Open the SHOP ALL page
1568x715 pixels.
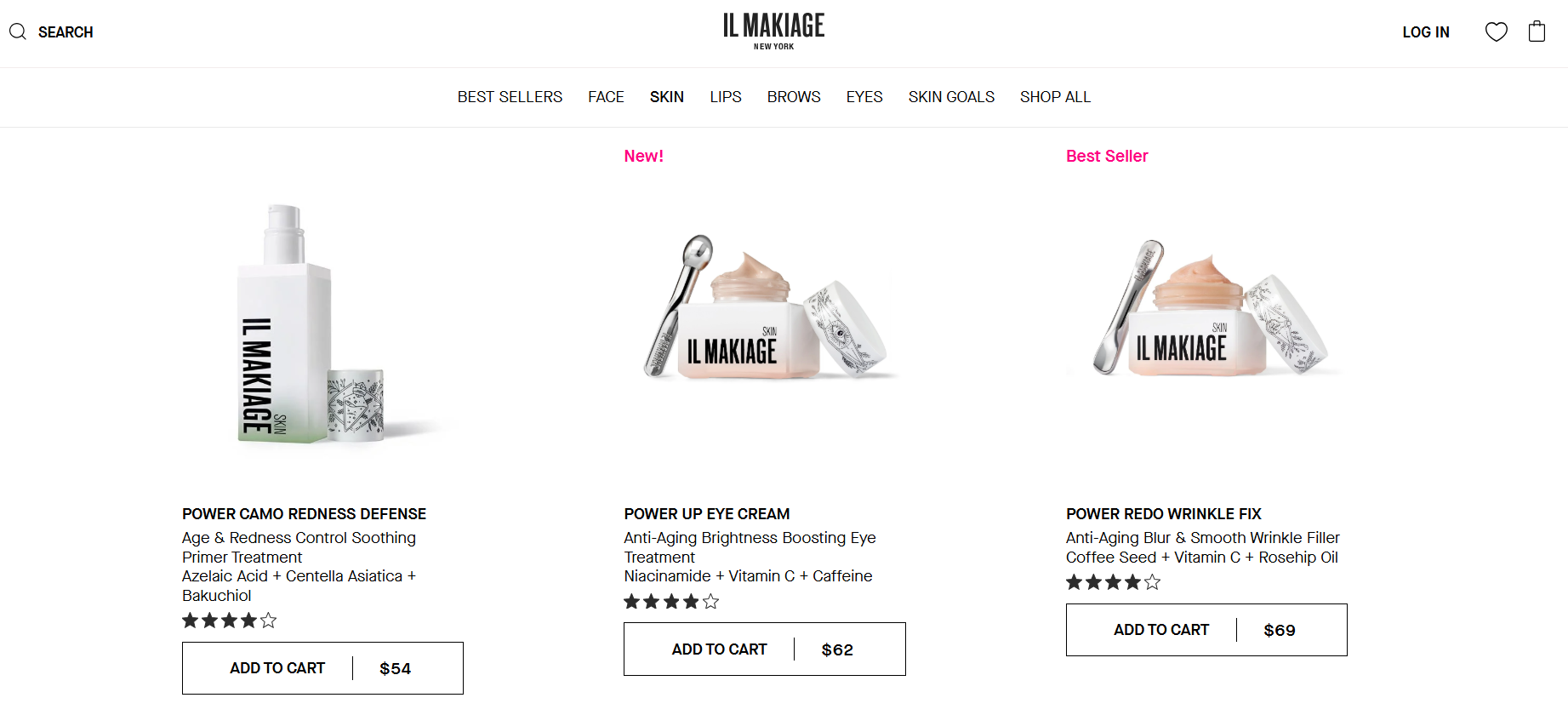click(1055, 96)
